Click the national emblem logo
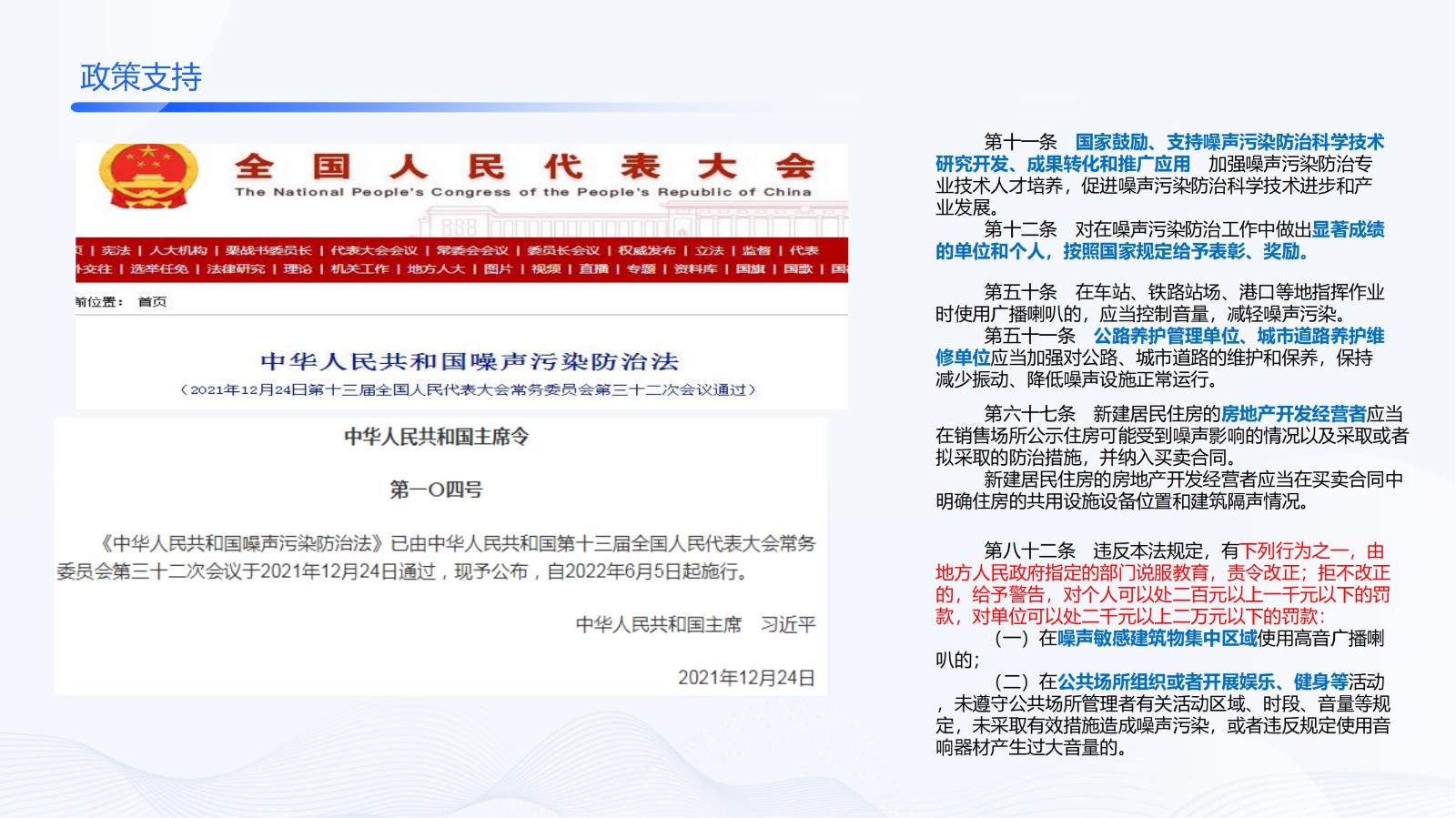The image size is (1456, 818). [148, 176]
